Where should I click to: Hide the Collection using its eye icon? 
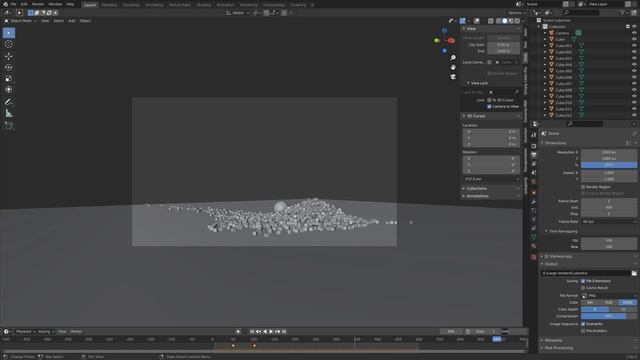[634, 27]
